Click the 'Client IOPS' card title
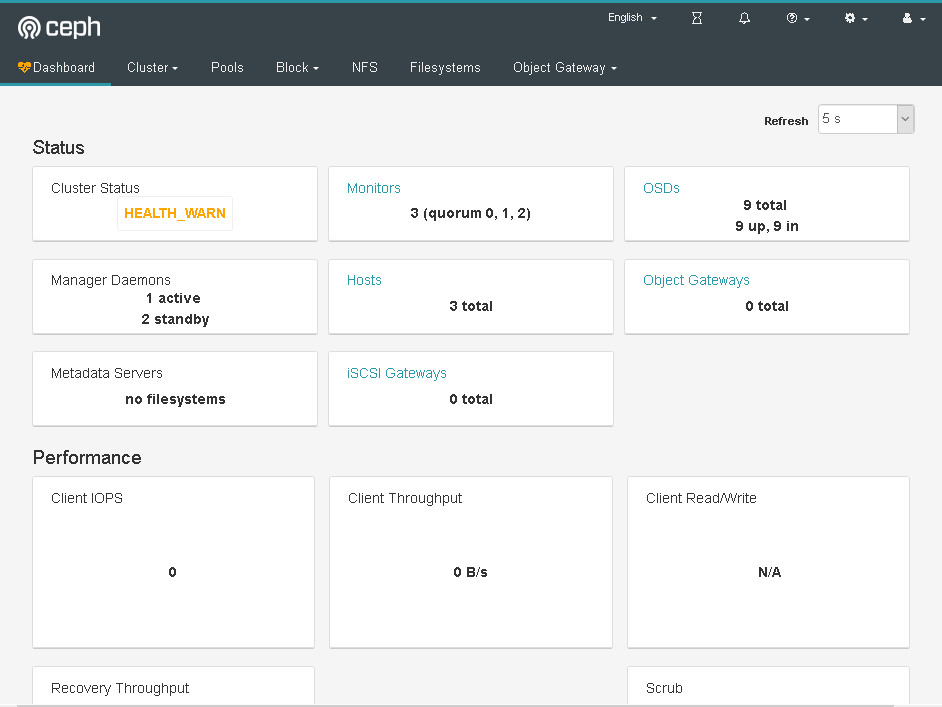This screenshot has width=942, height=707. click(87, 498)
